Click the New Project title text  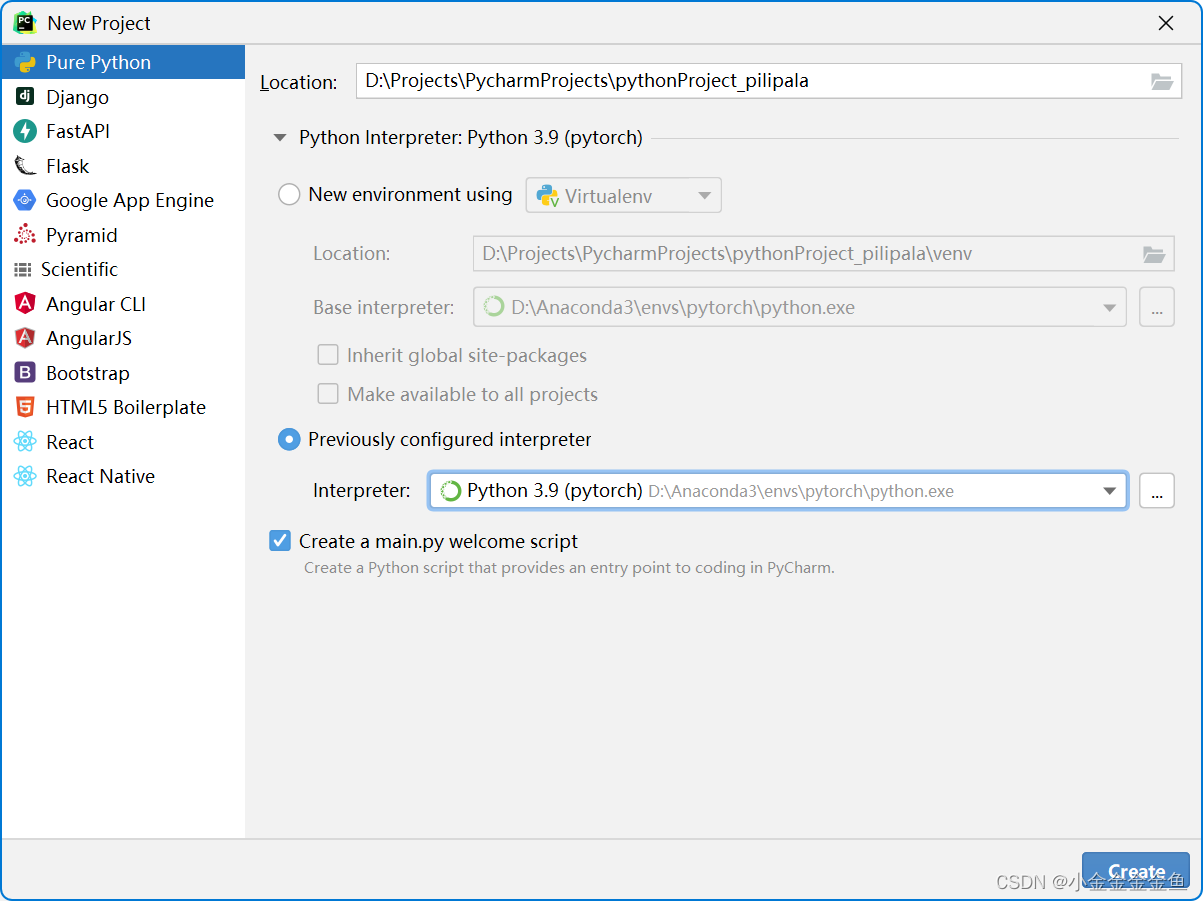click(99, 23)
